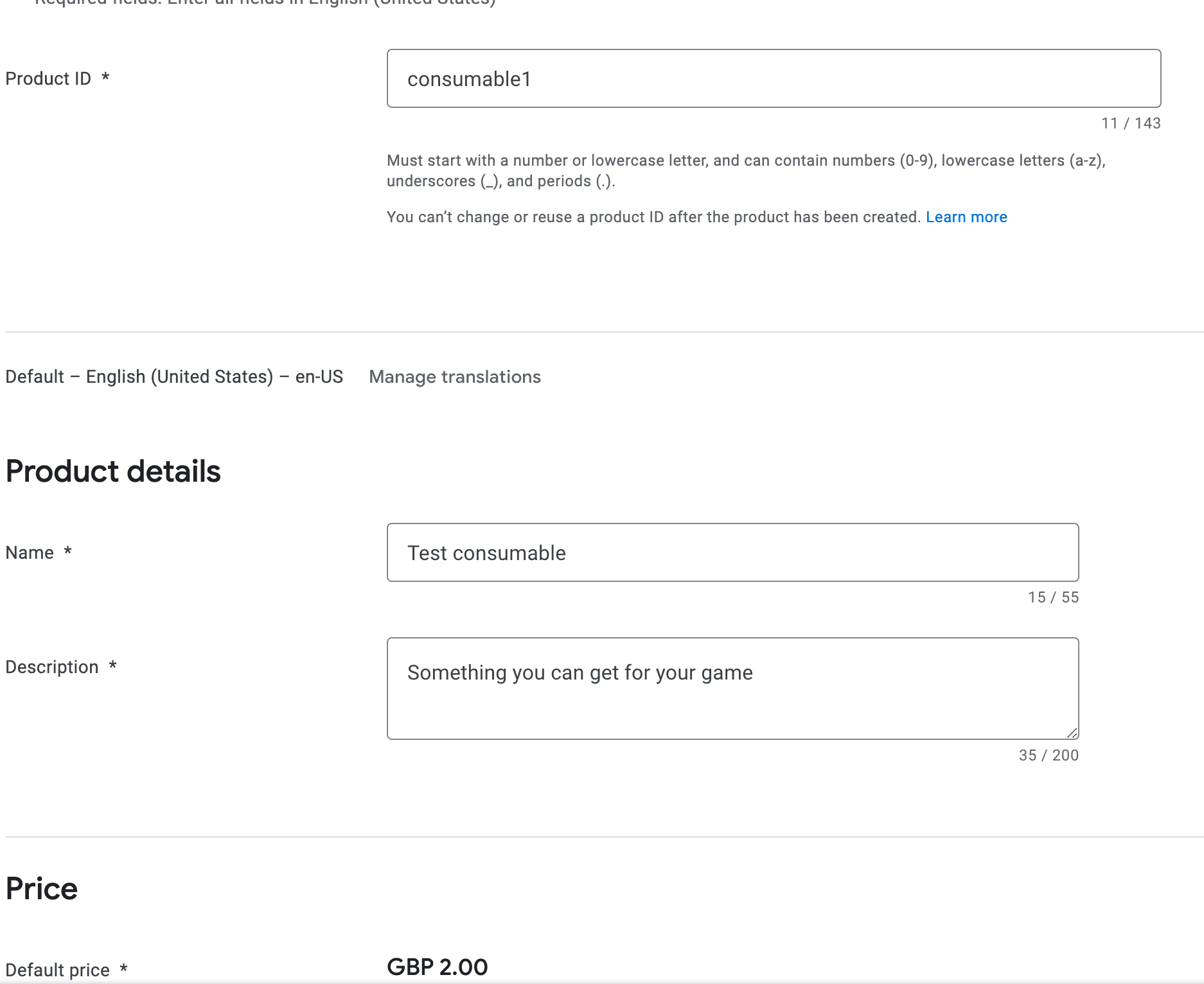
Task: Click the can't change product ID notice
Action: (x=653, y=217)
